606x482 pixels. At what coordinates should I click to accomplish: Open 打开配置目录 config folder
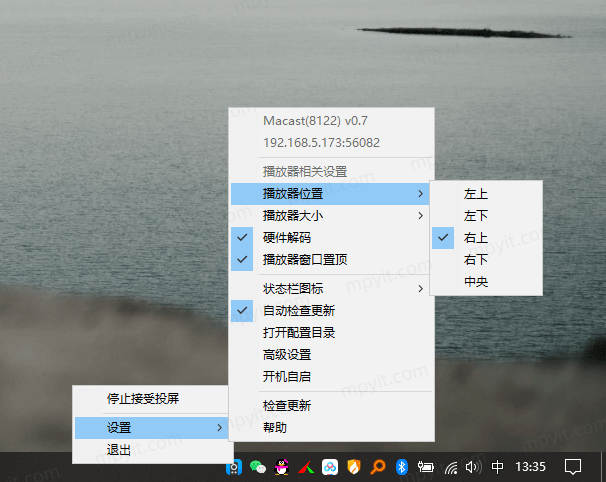click(330, 333)
